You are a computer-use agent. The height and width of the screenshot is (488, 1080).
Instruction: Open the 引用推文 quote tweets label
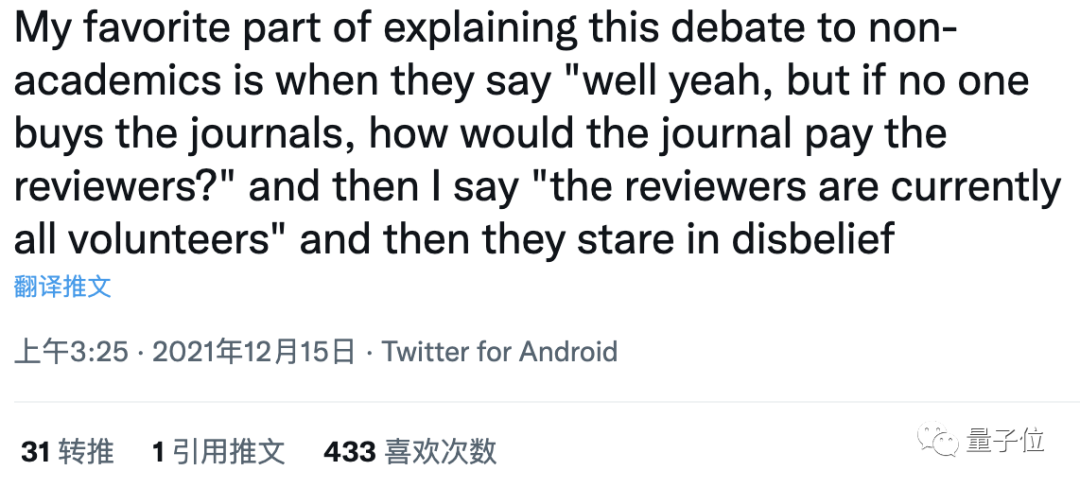(228, 452)
